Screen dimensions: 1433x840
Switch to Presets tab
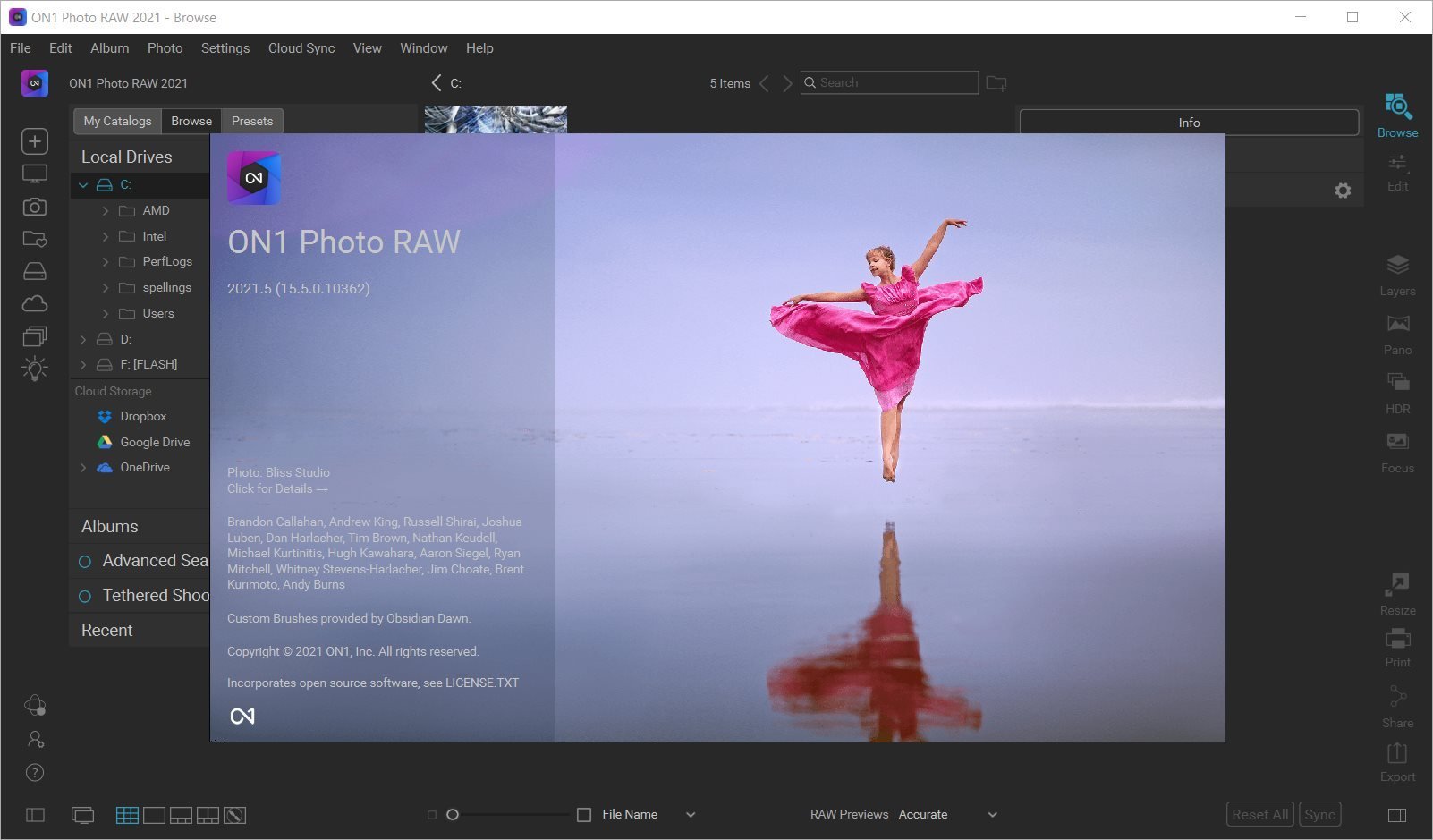[252, 121]
